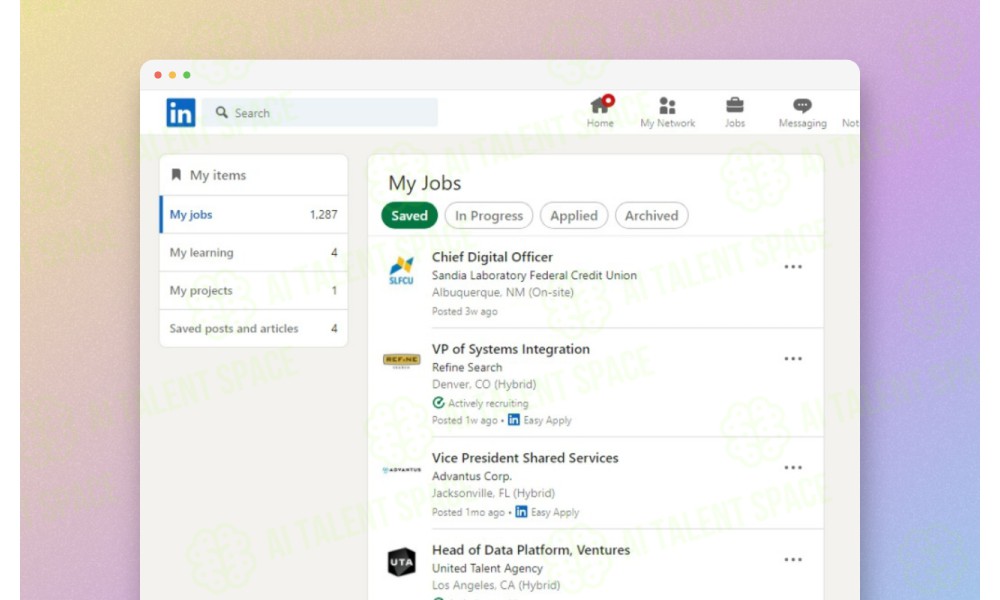Open more options for VP of Systems Integration
Viewport: 1000px width, 600px height.
pos(793,358)
